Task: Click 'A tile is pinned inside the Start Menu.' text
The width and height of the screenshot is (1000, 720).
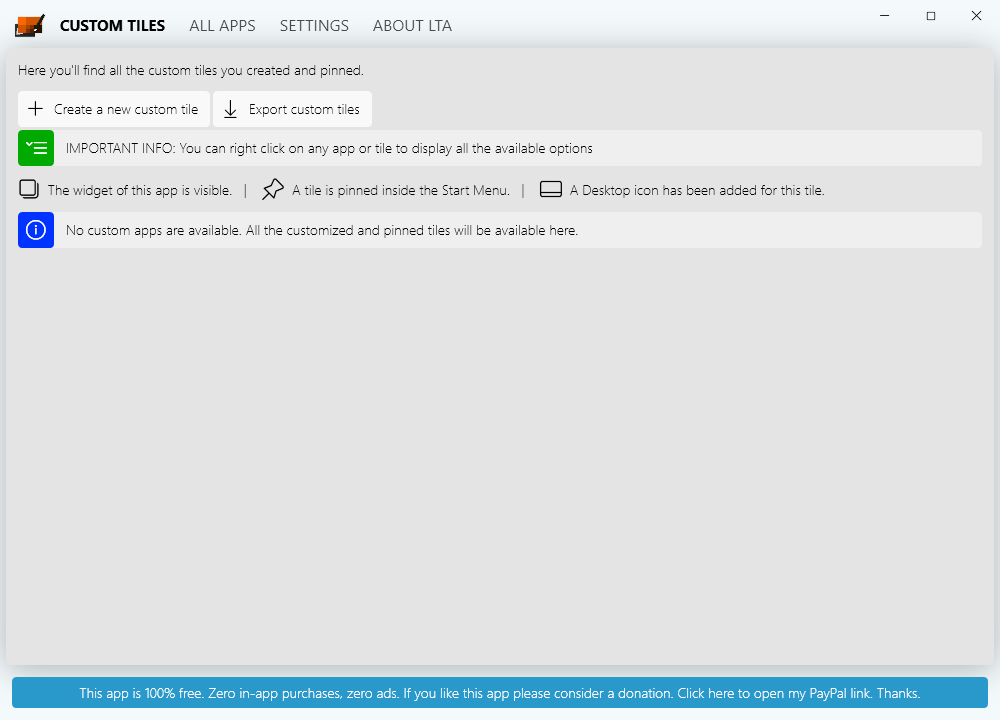Action: coord(401,190)
